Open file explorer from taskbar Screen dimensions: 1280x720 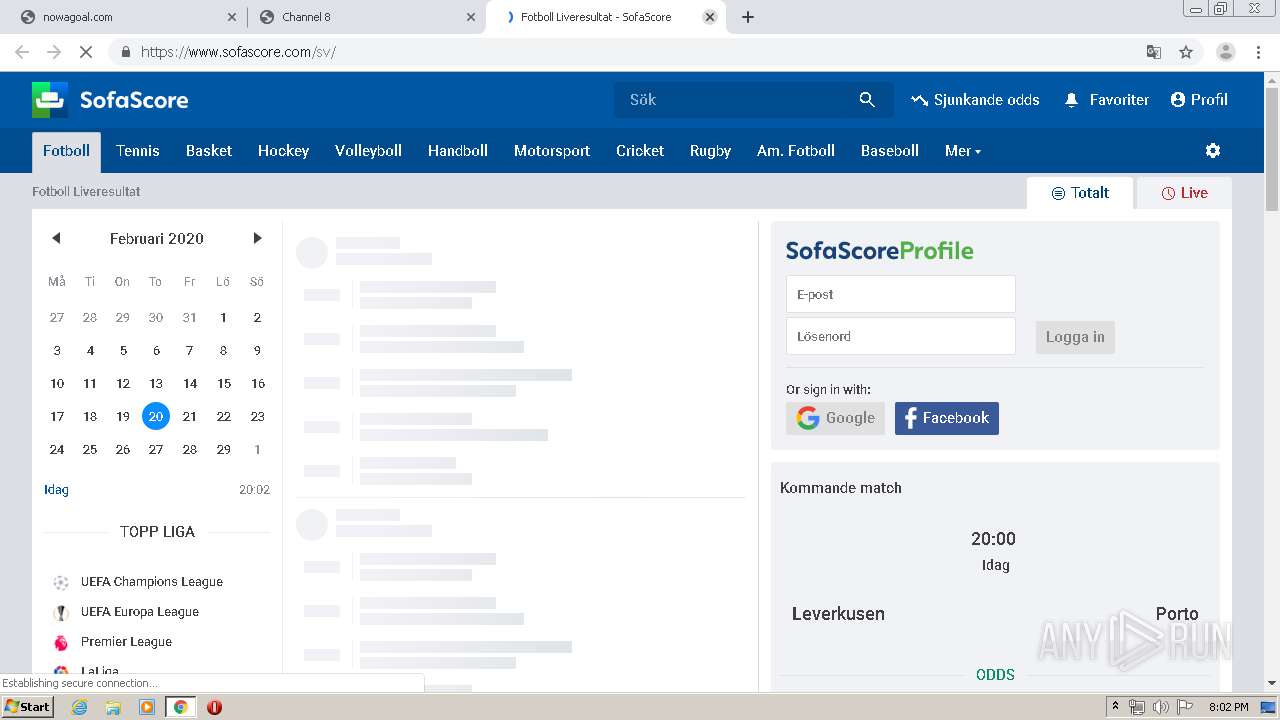coord(113,707)
